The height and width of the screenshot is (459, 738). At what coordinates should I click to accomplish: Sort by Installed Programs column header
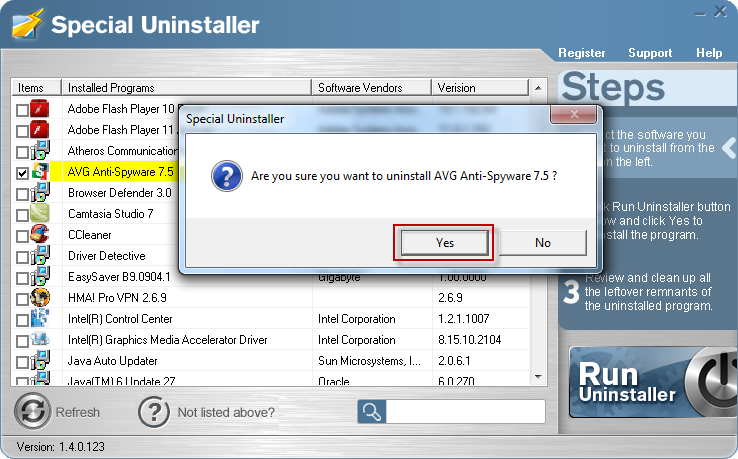click(x=187, y=88)
